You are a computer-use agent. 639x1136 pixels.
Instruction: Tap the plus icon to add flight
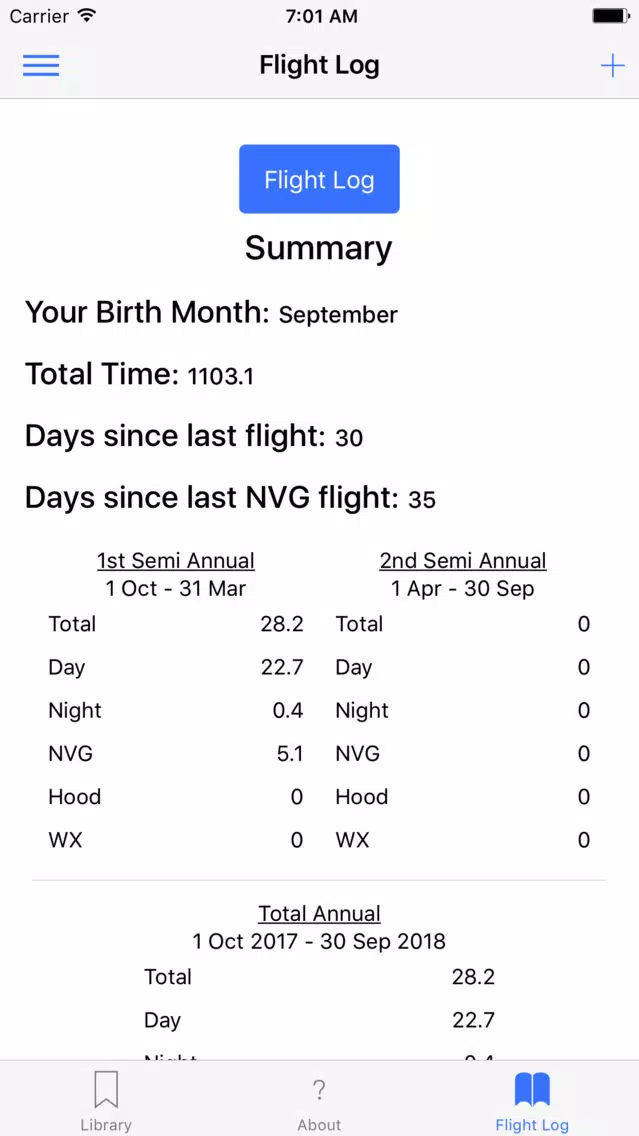coord(612,66)
